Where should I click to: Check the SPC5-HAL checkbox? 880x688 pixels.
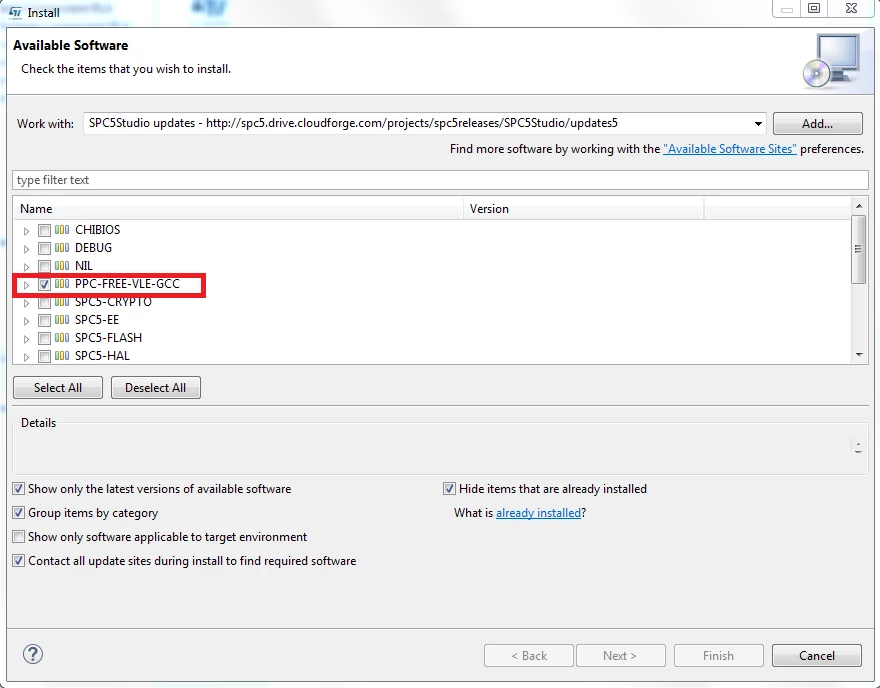(44, 356)
